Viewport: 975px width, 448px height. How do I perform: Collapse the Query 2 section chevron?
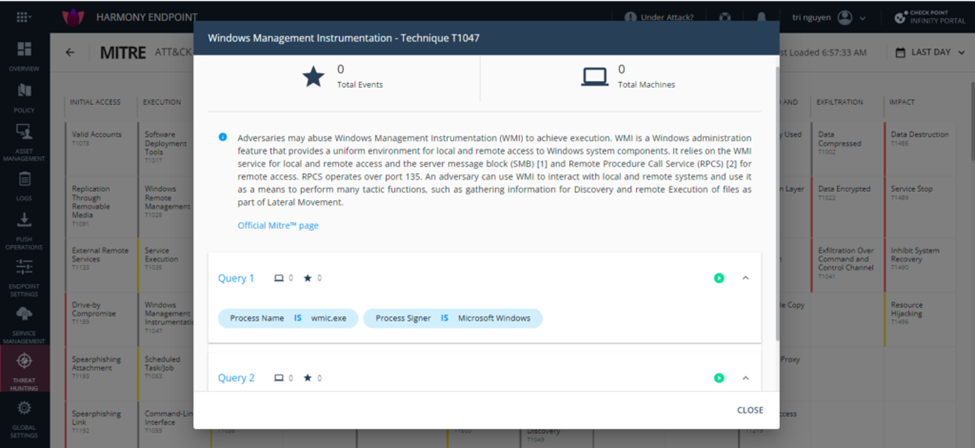746,378
